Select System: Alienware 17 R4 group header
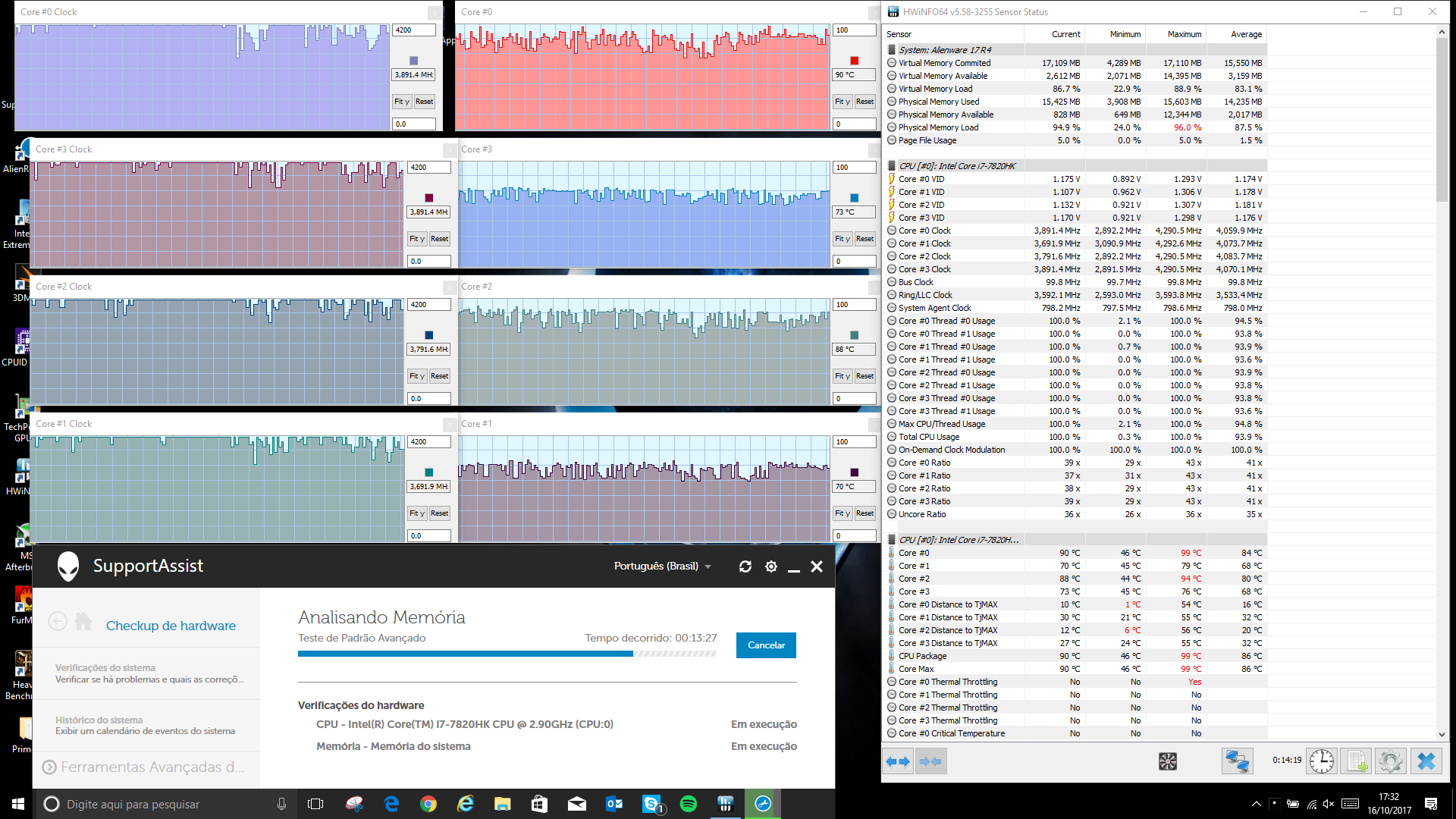Screen dimensions: 1456x819 (1075, 50)
